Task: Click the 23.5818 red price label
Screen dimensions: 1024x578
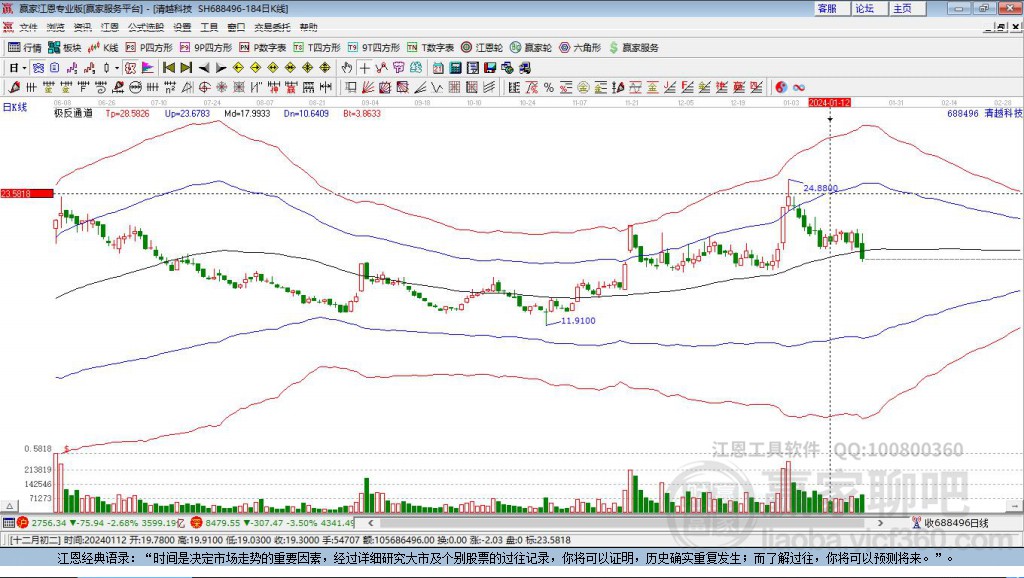Action: (x=27, y=193)
